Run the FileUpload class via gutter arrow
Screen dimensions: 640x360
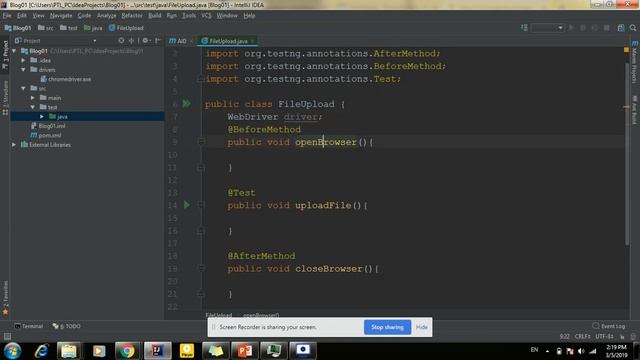(x=187, y=104)
